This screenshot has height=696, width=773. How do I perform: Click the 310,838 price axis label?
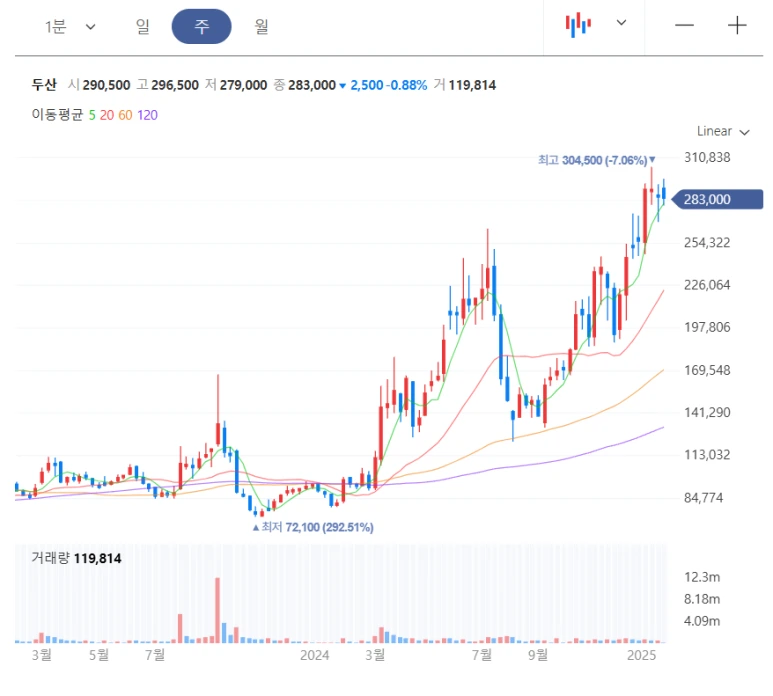(707, 157)
